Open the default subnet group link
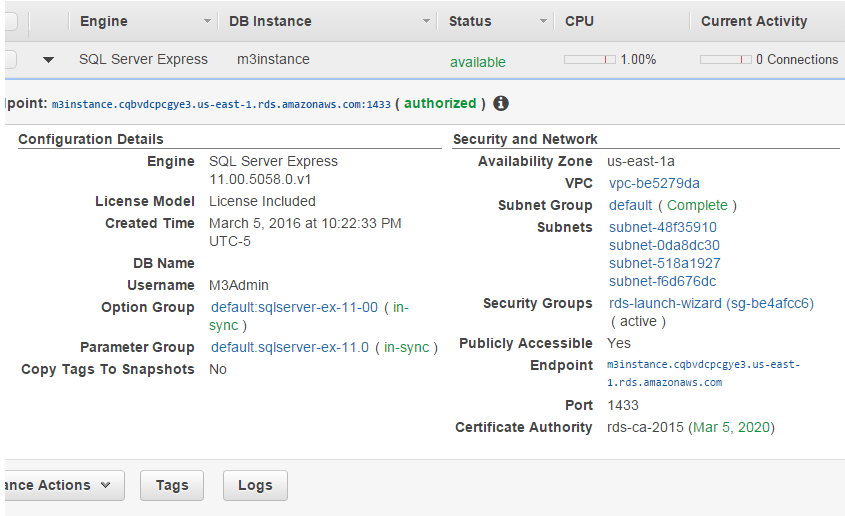Image resolution: width=845 pixels, height=516 pixels. 630,205
